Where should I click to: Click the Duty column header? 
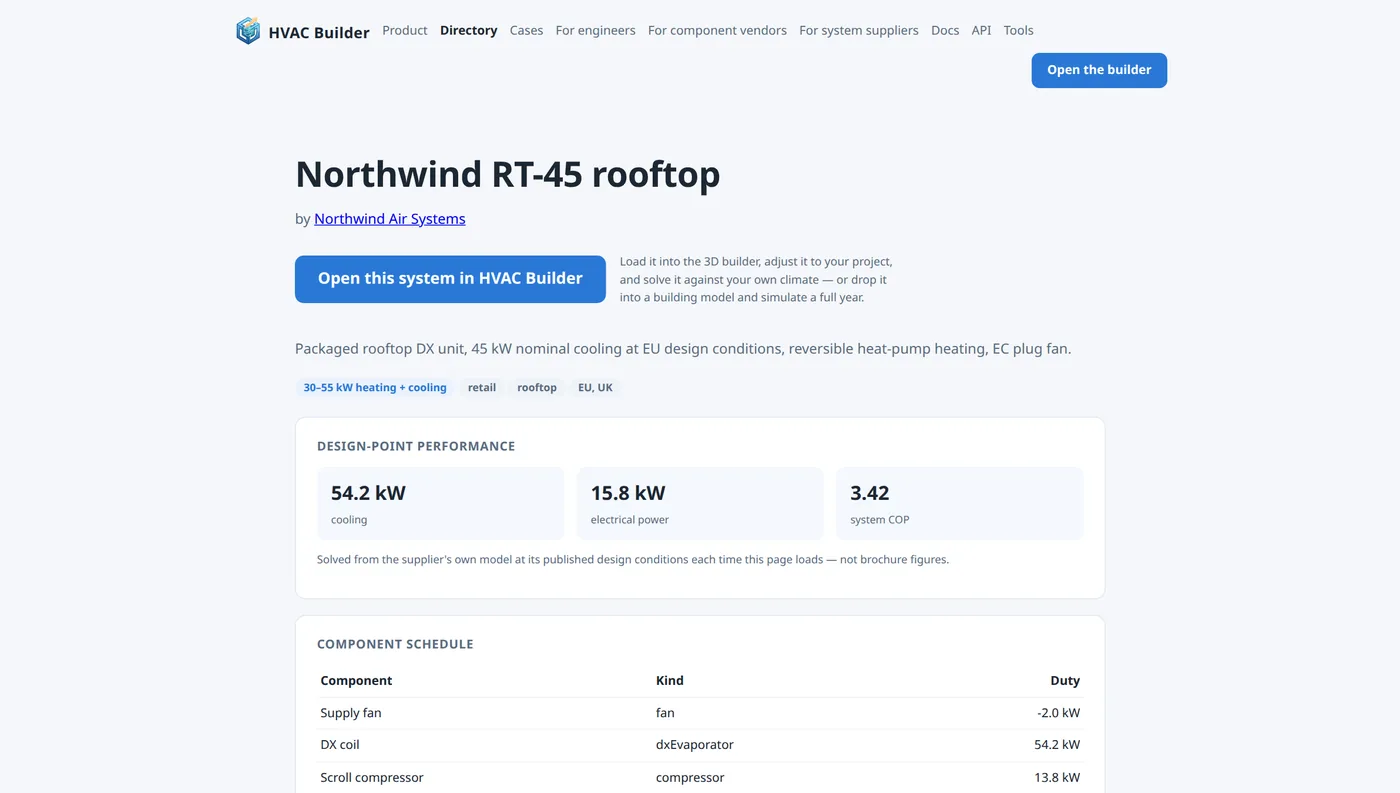1065,680
